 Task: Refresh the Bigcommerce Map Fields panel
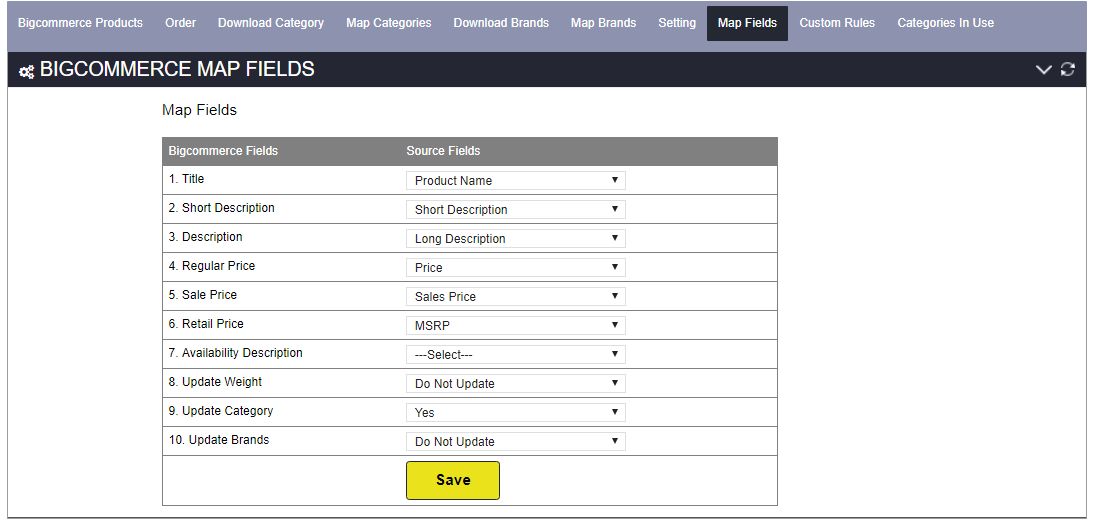(x=1067, y=69)
